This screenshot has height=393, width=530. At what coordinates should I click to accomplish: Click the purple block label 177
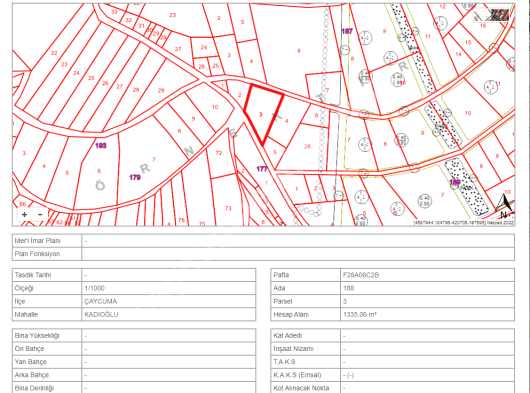pos(262,169)
